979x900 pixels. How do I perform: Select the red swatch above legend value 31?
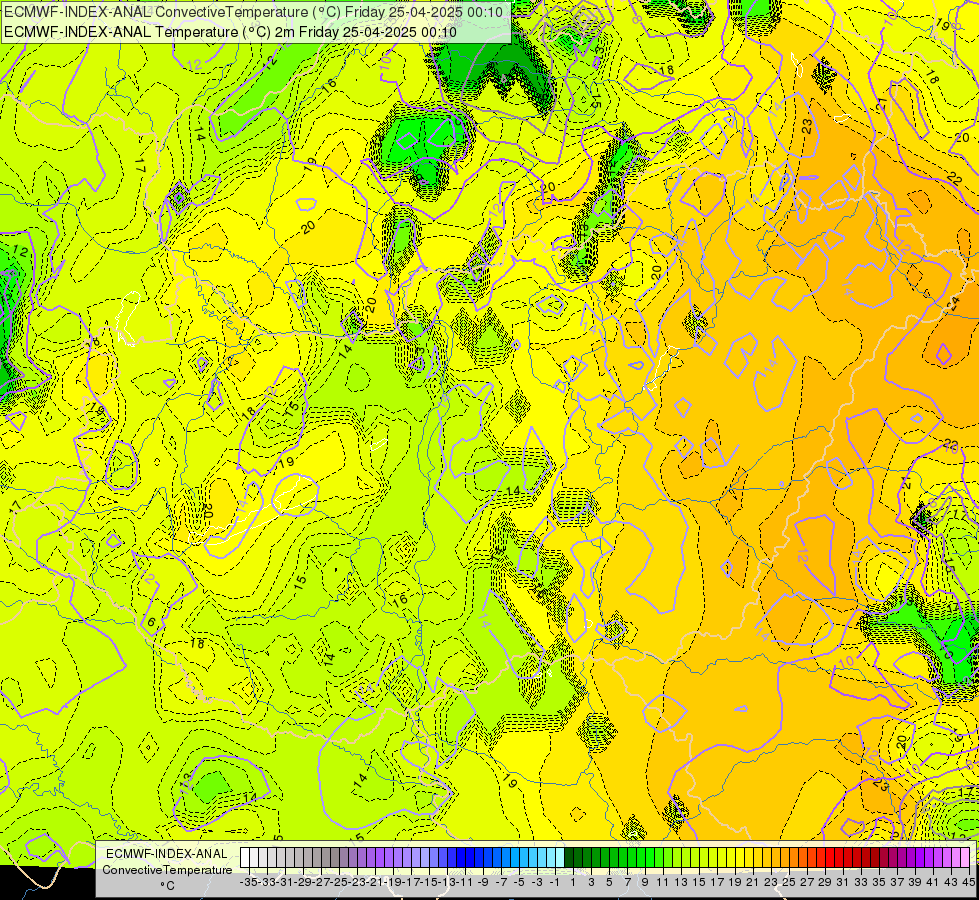839,857
